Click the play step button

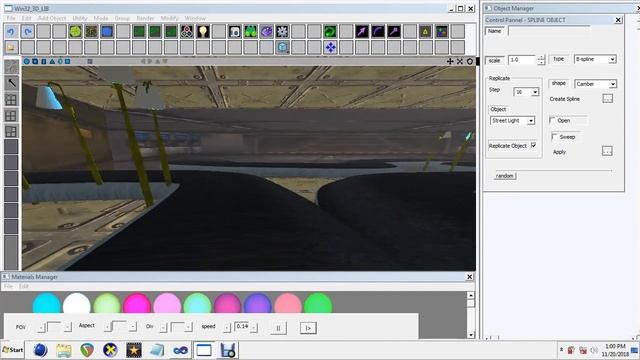pyautogui.click(x=308, y=328)
